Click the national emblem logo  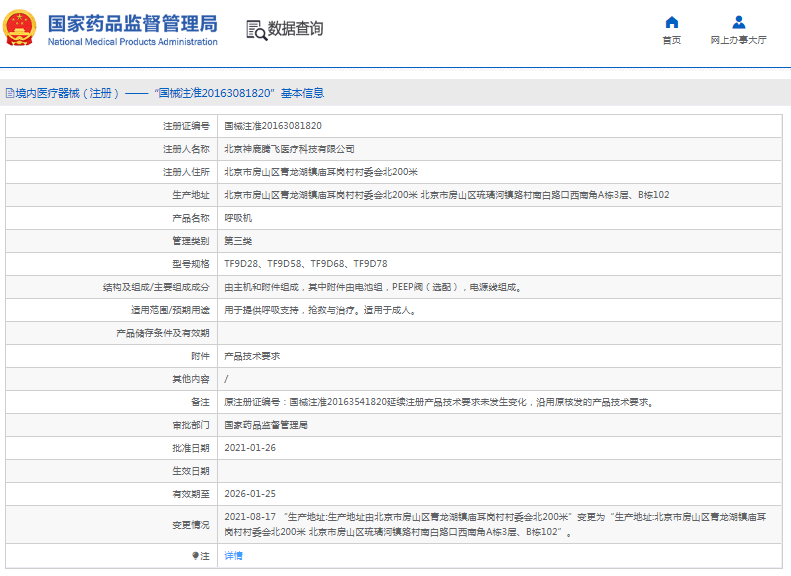[x=20, y=29]
